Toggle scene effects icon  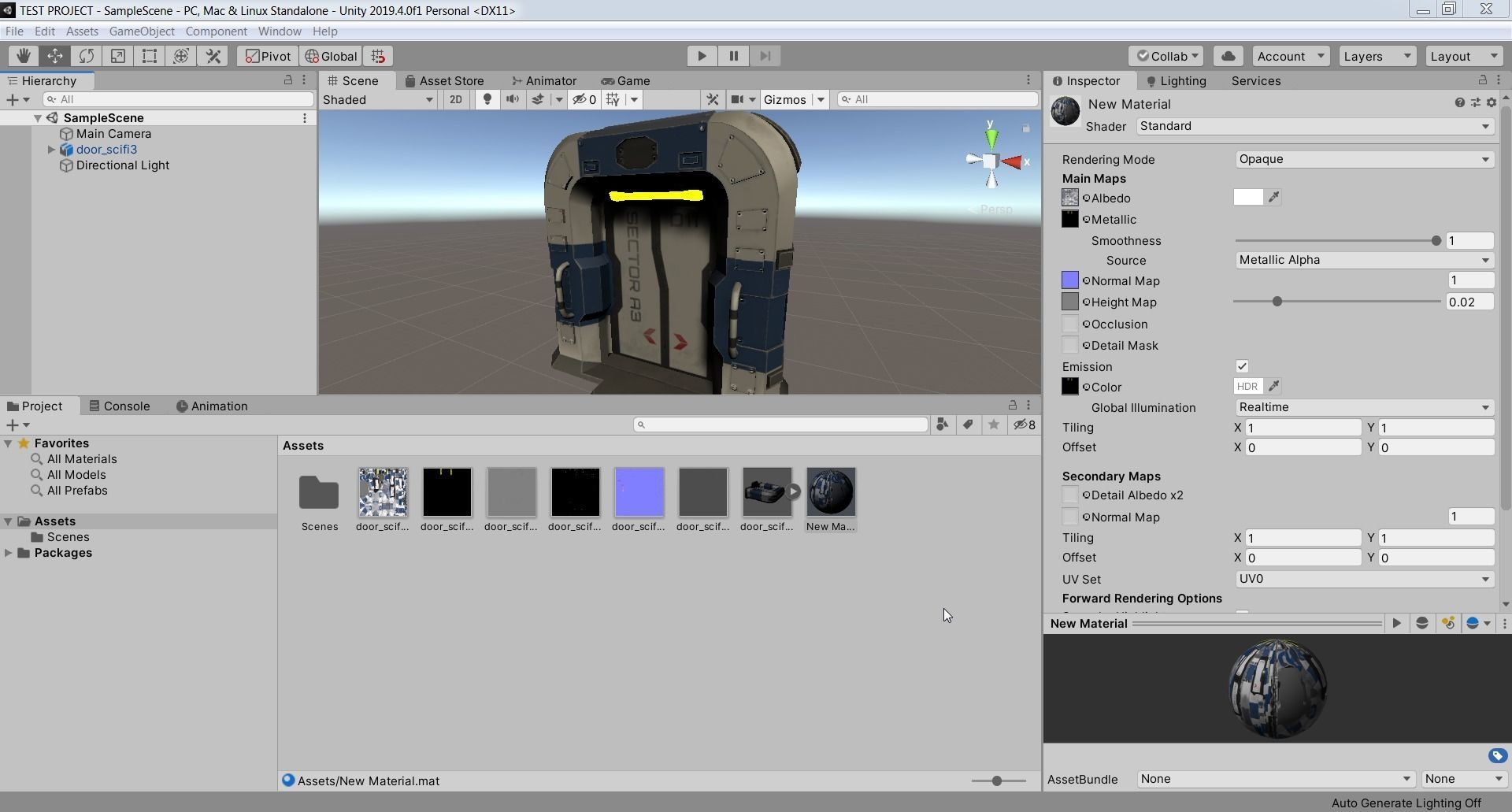[x=538, y=99]
